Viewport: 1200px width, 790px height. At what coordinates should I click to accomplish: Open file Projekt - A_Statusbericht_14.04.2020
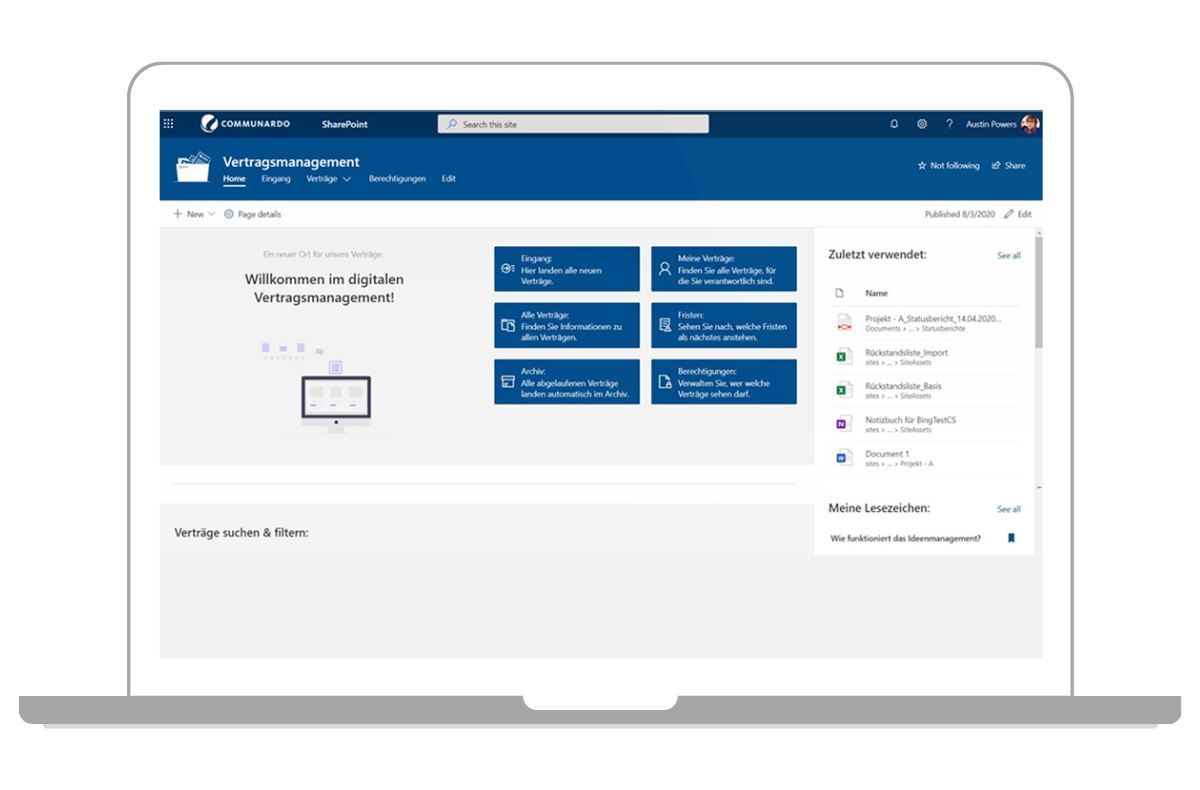(x=933, y=318)
